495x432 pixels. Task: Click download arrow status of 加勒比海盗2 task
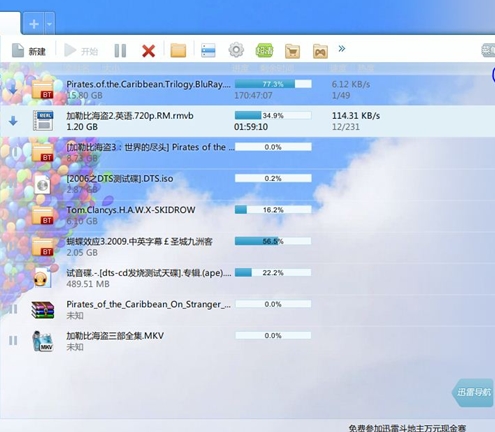pyautogui.click(x=13, y=121)
